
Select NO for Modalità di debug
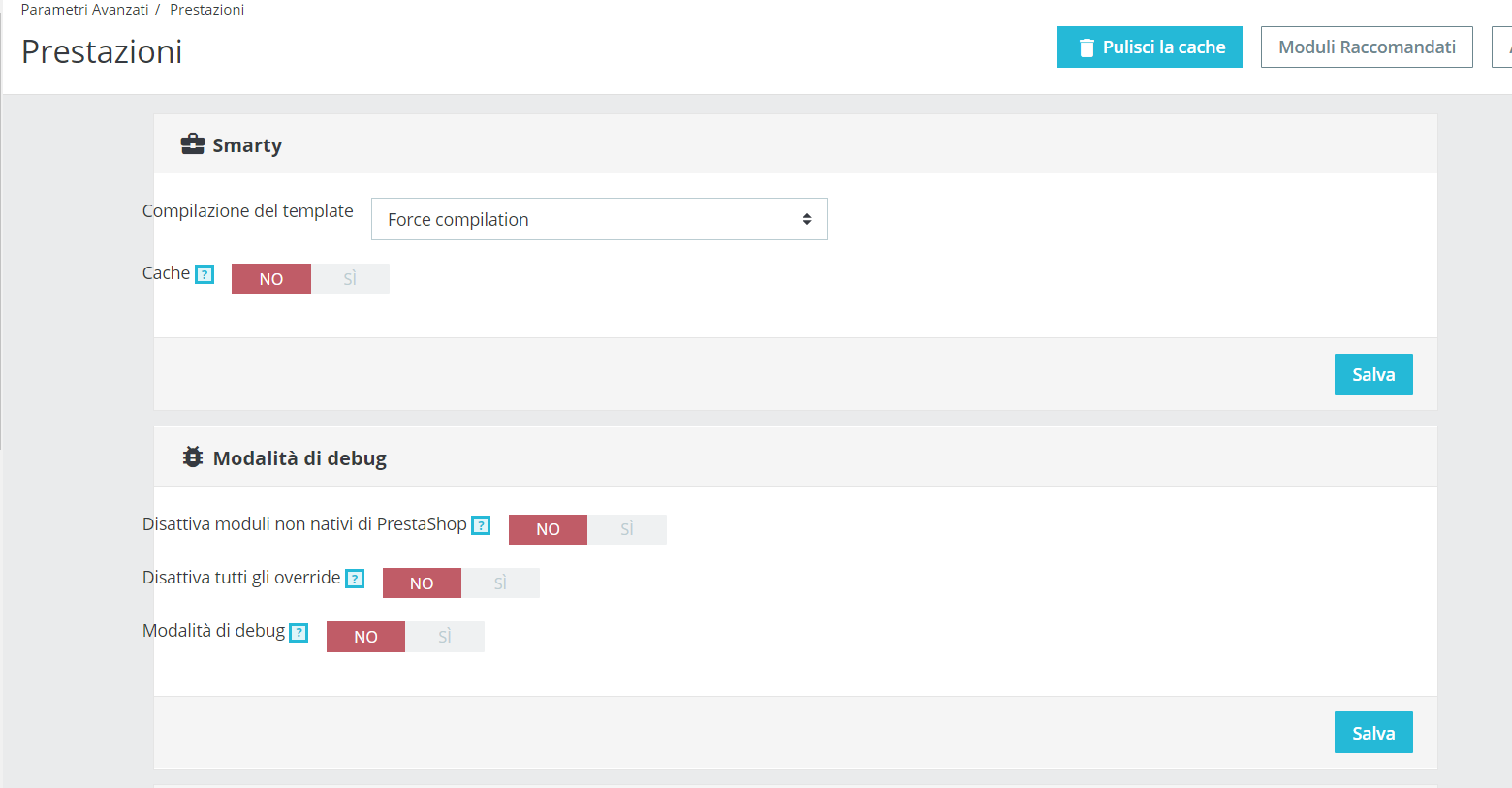[x=365, y=637]
